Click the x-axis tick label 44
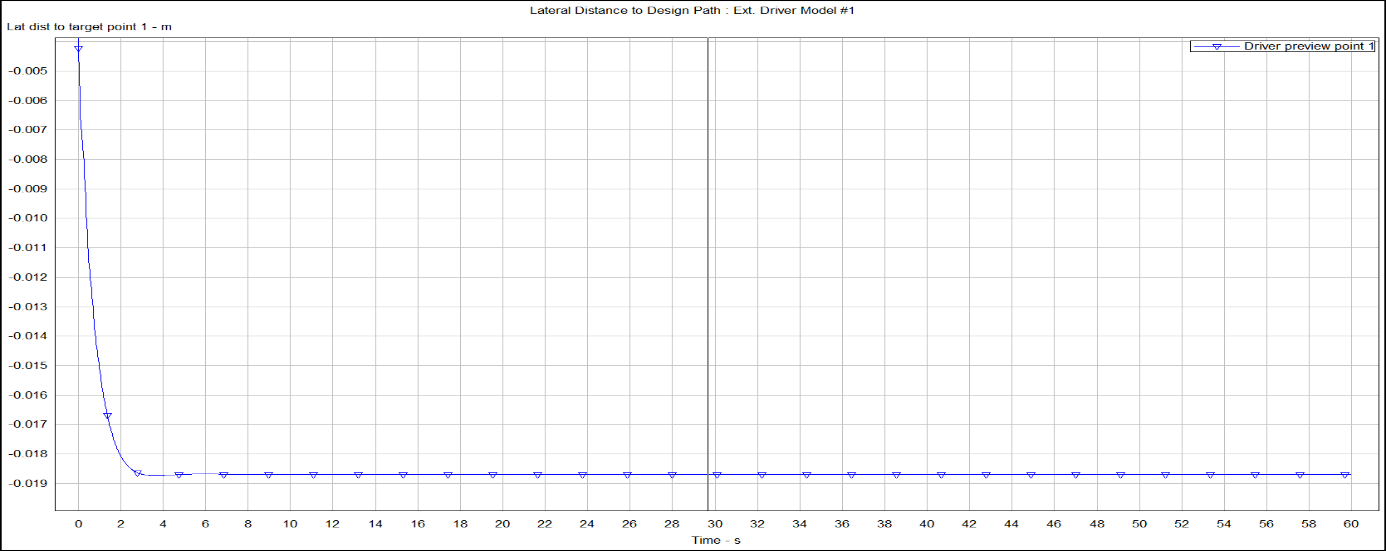This screenshot has width=1386, height=551. pyautogui.click(x=1011, y=523)
